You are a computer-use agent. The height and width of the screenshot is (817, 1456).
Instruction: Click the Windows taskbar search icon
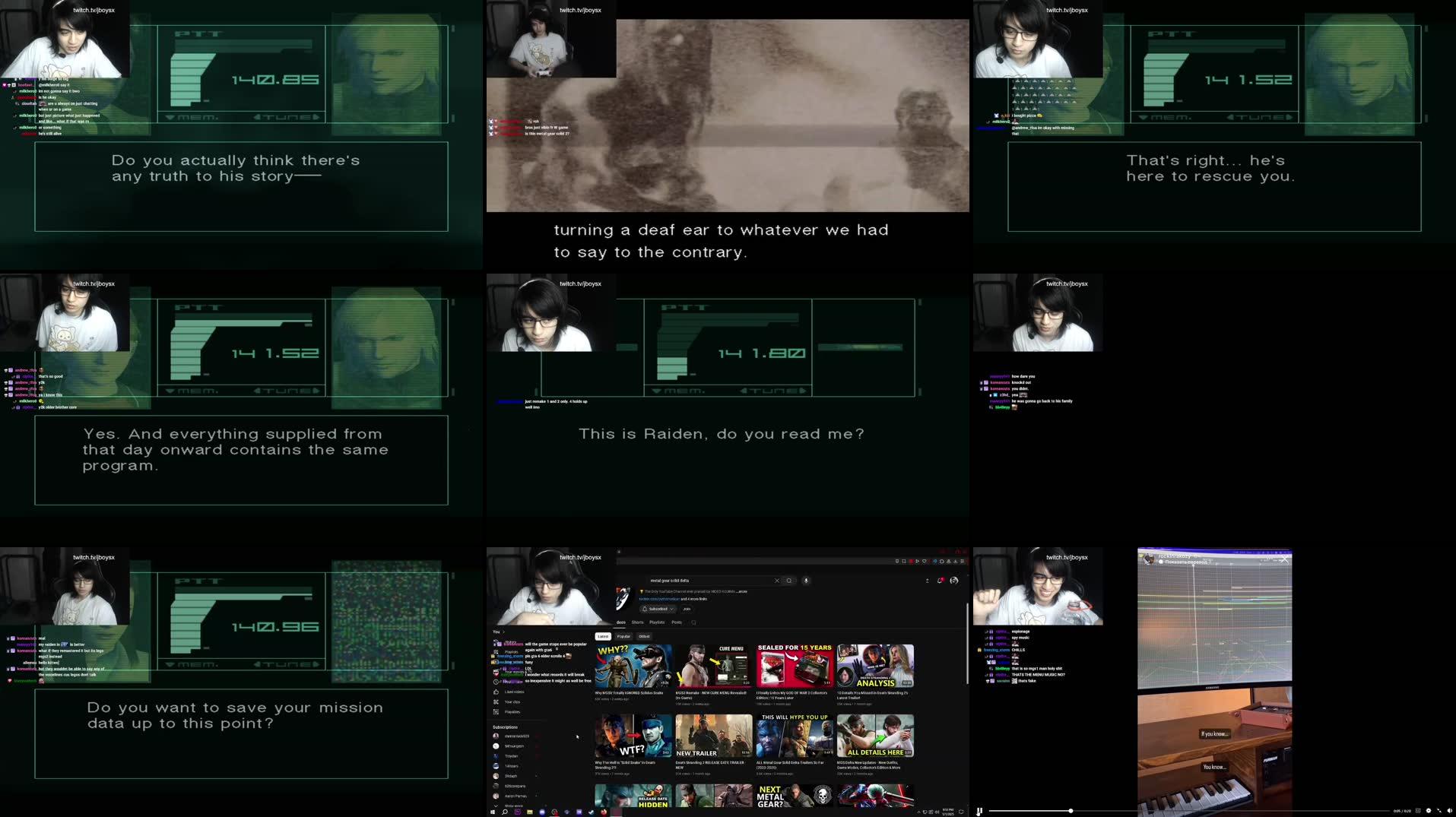[505, 812]
